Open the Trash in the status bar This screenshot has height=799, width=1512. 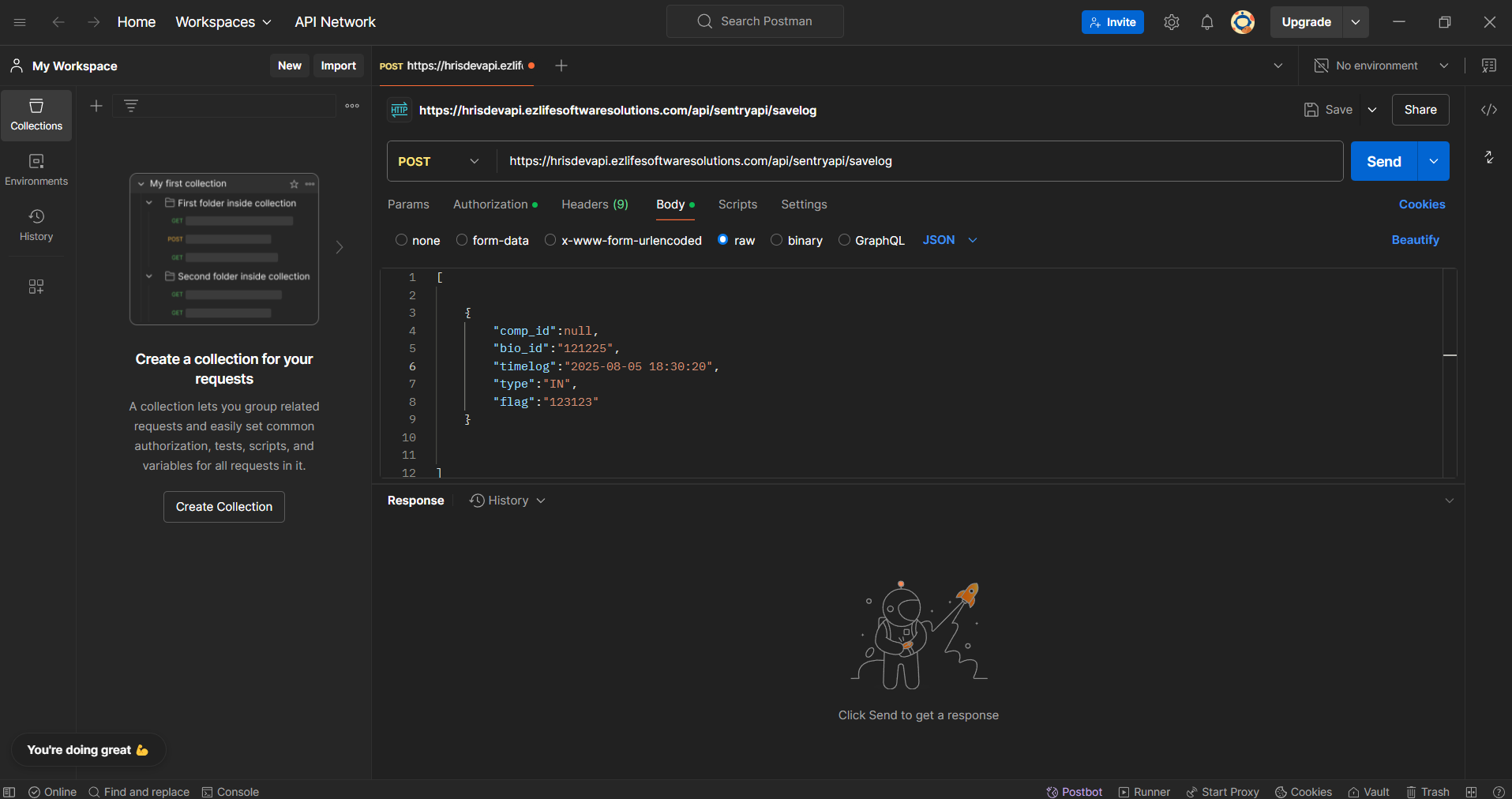click(1428, 792)
